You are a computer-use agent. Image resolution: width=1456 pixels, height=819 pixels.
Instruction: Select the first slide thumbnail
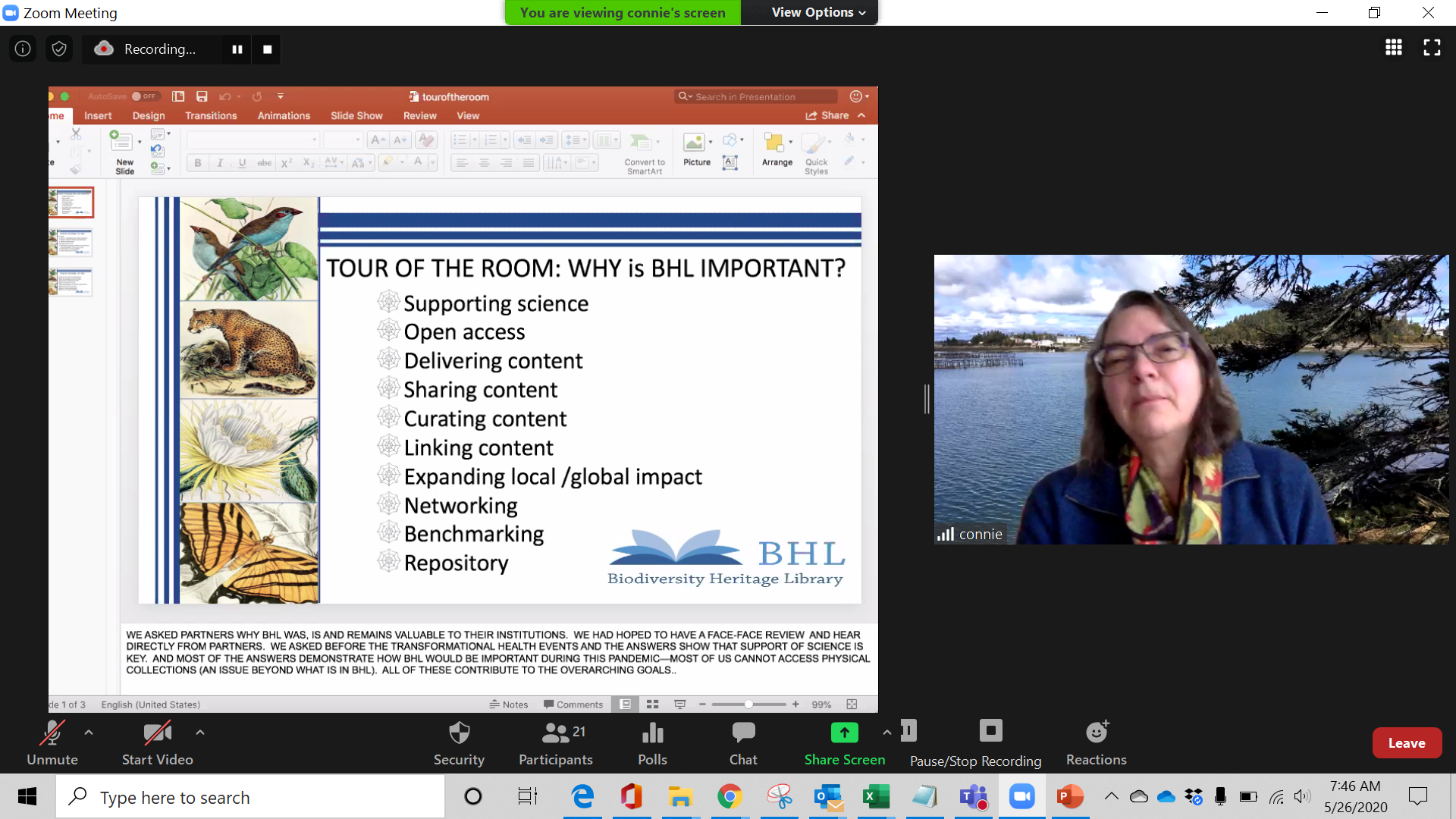(x=71, y=202)
